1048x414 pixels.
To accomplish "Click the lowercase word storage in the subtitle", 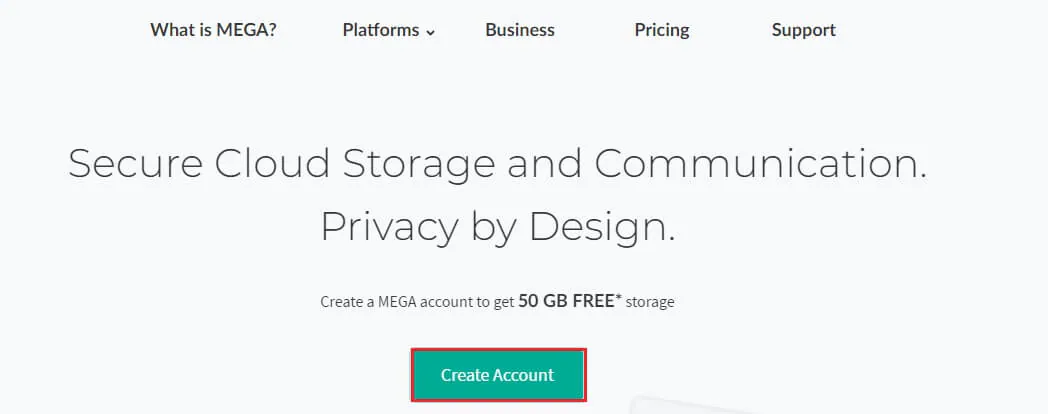I will pos(649,301).
